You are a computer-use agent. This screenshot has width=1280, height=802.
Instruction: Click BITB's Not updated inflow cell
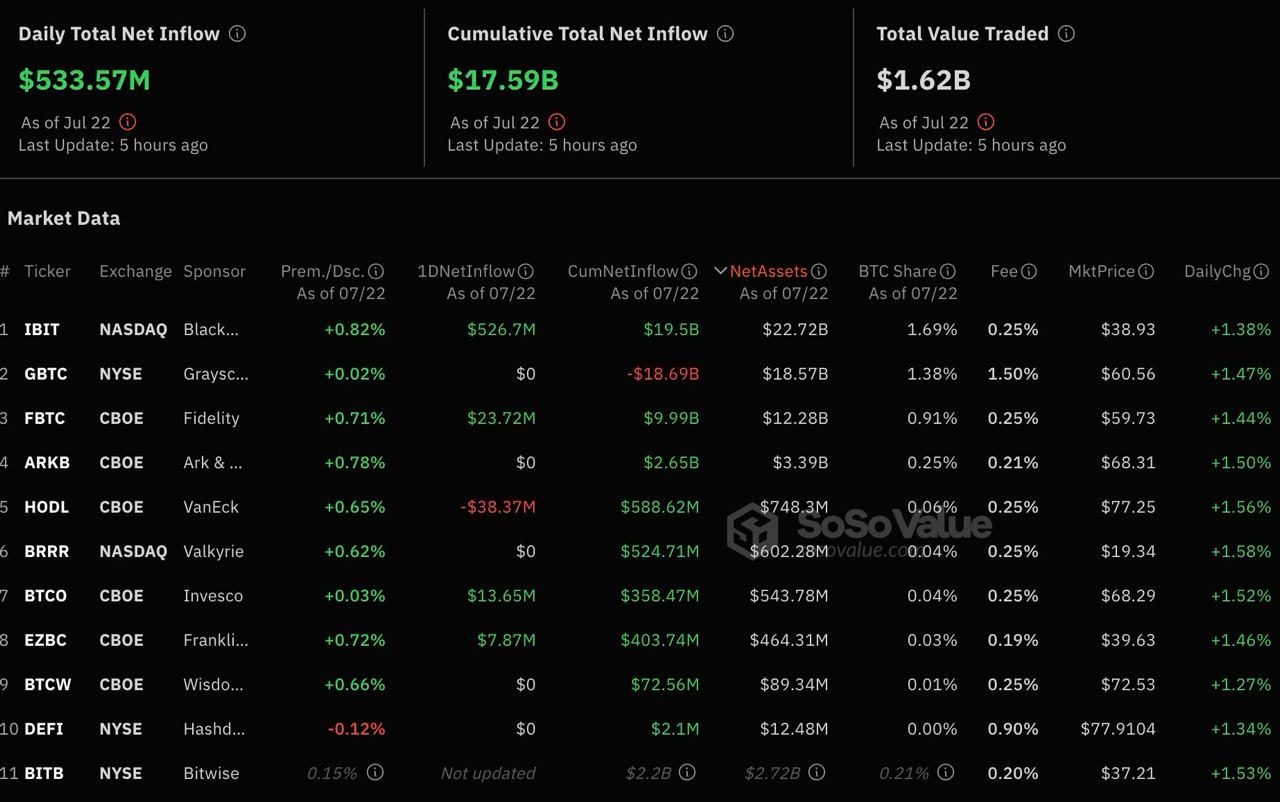tap(488, 773)
